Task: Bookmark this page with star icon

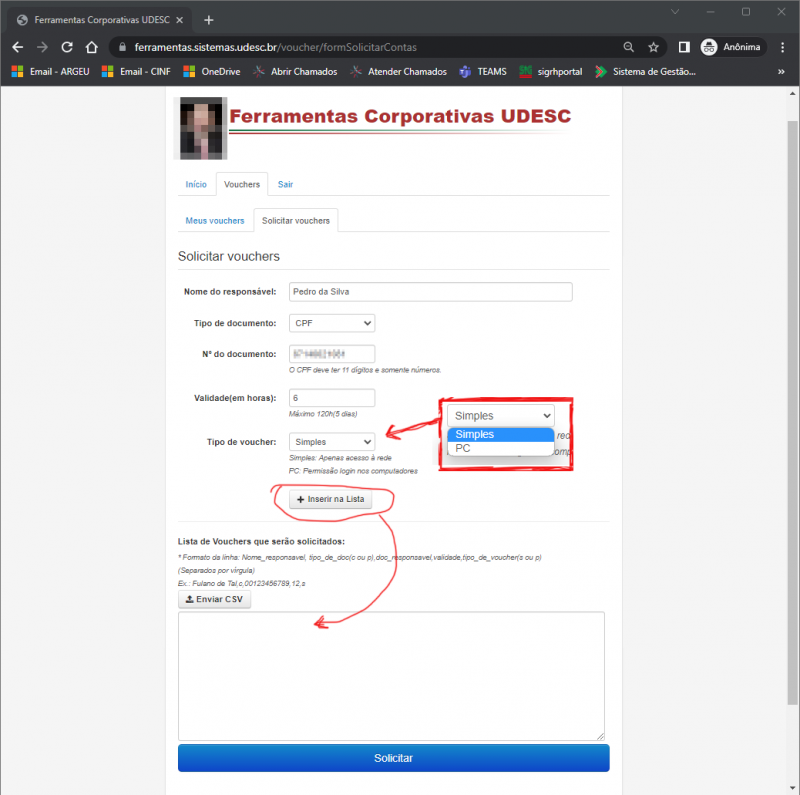Action: pyautogui.click(x=653, y=47)
